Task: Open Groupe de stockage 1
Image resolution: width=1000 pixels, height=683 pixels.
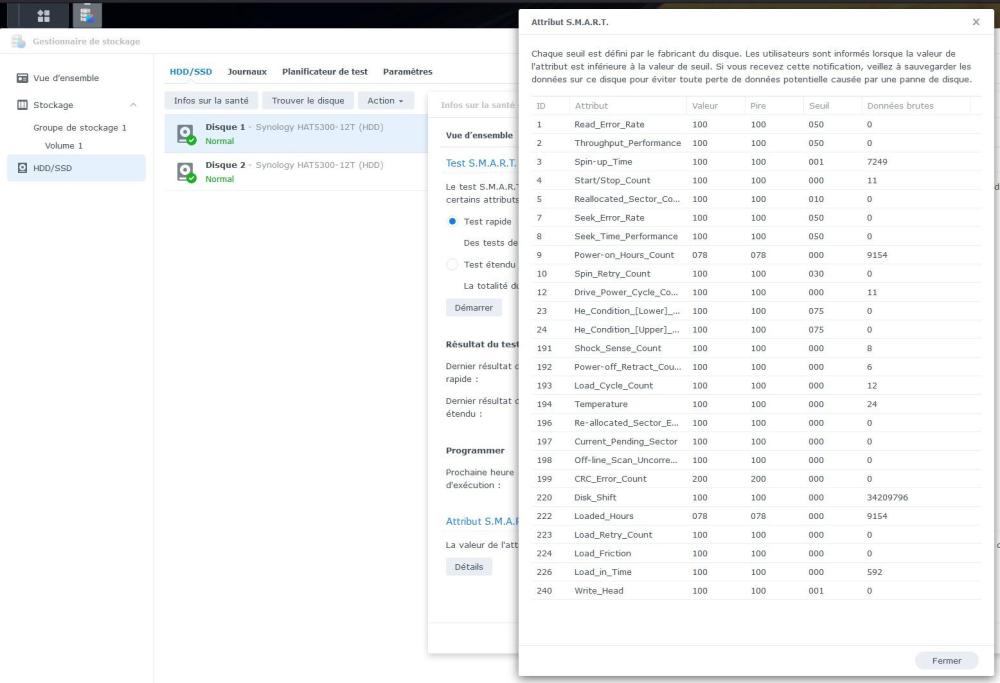Action: [80, 128]
